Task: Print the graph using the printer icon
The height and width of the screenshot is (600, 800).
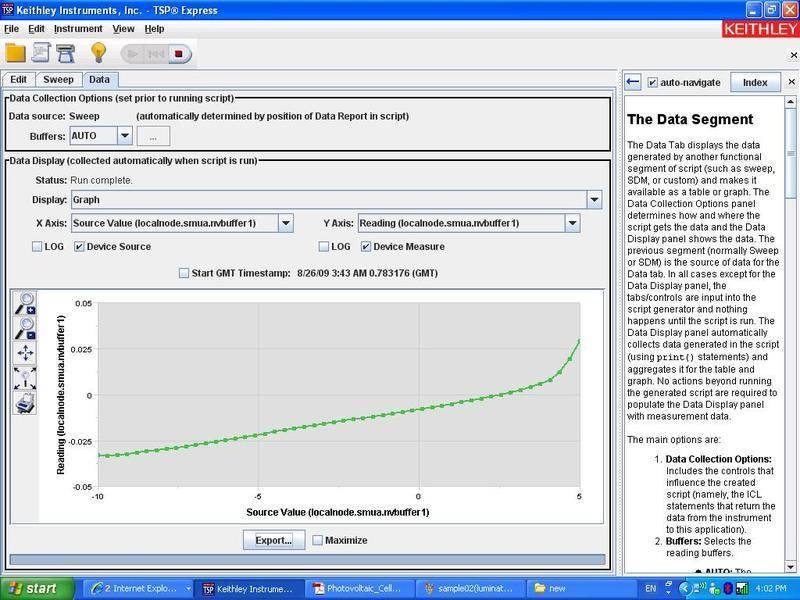Action: (x=26, y=402)
